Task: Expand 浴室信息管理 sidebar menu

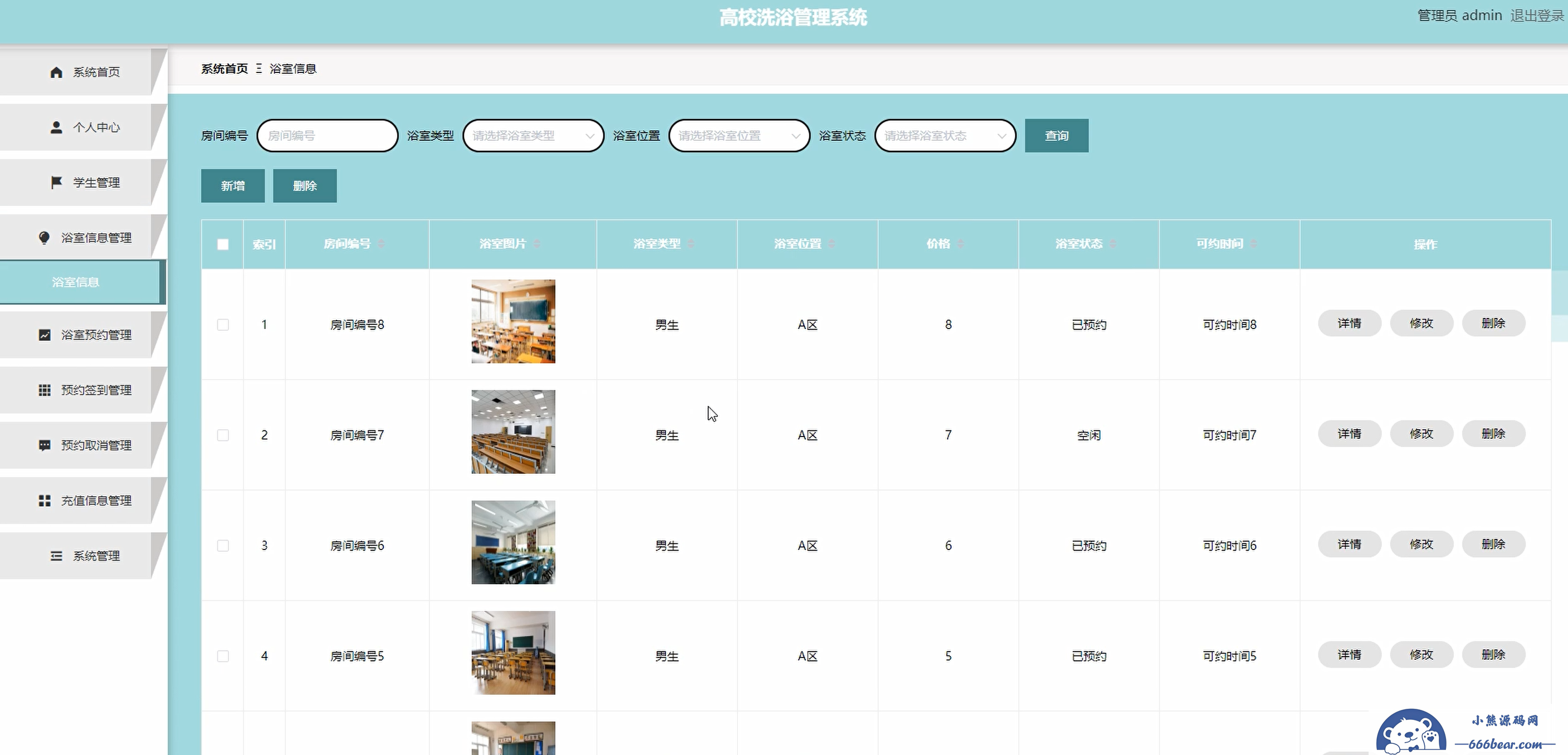Action: coord(84,238)
